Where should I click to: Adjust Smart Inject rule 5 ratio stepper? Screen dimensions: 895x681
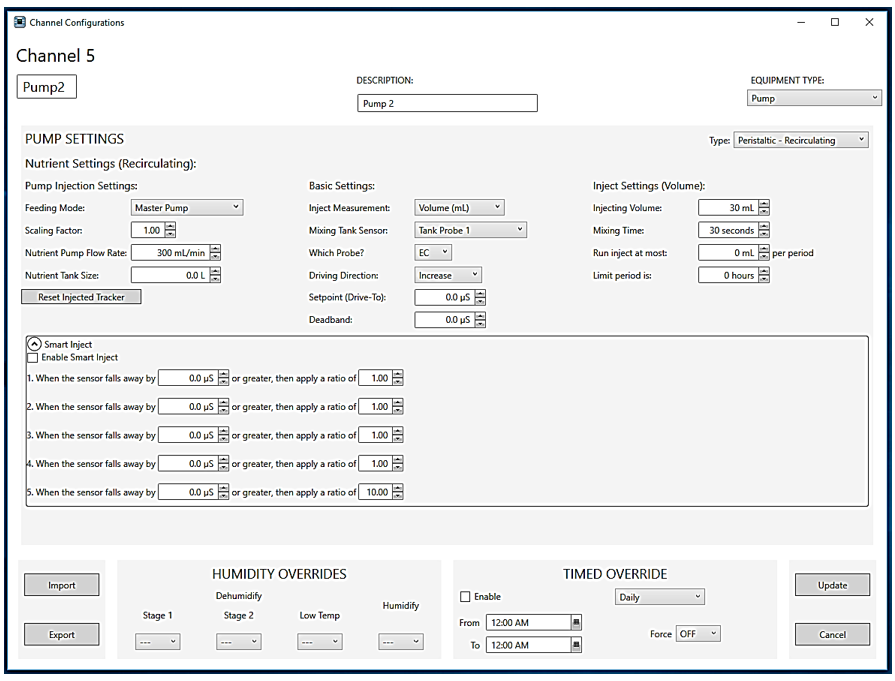tap(398, 492)
